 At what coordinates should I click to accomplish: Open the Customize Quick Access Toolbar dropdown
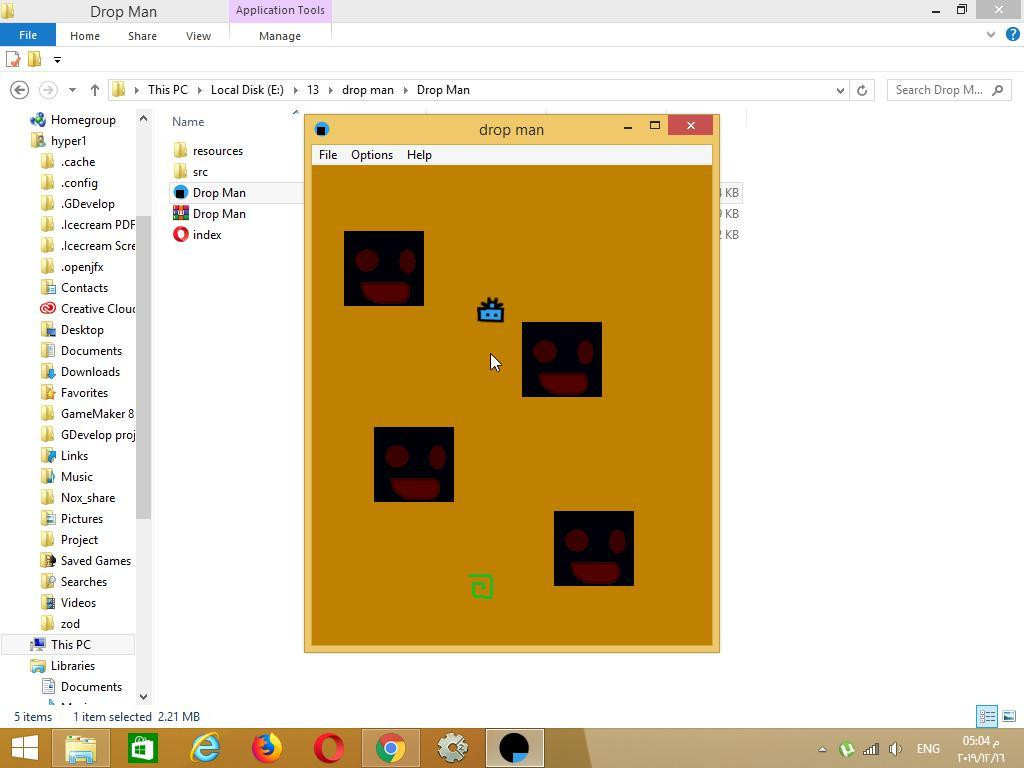click(57, 60)
